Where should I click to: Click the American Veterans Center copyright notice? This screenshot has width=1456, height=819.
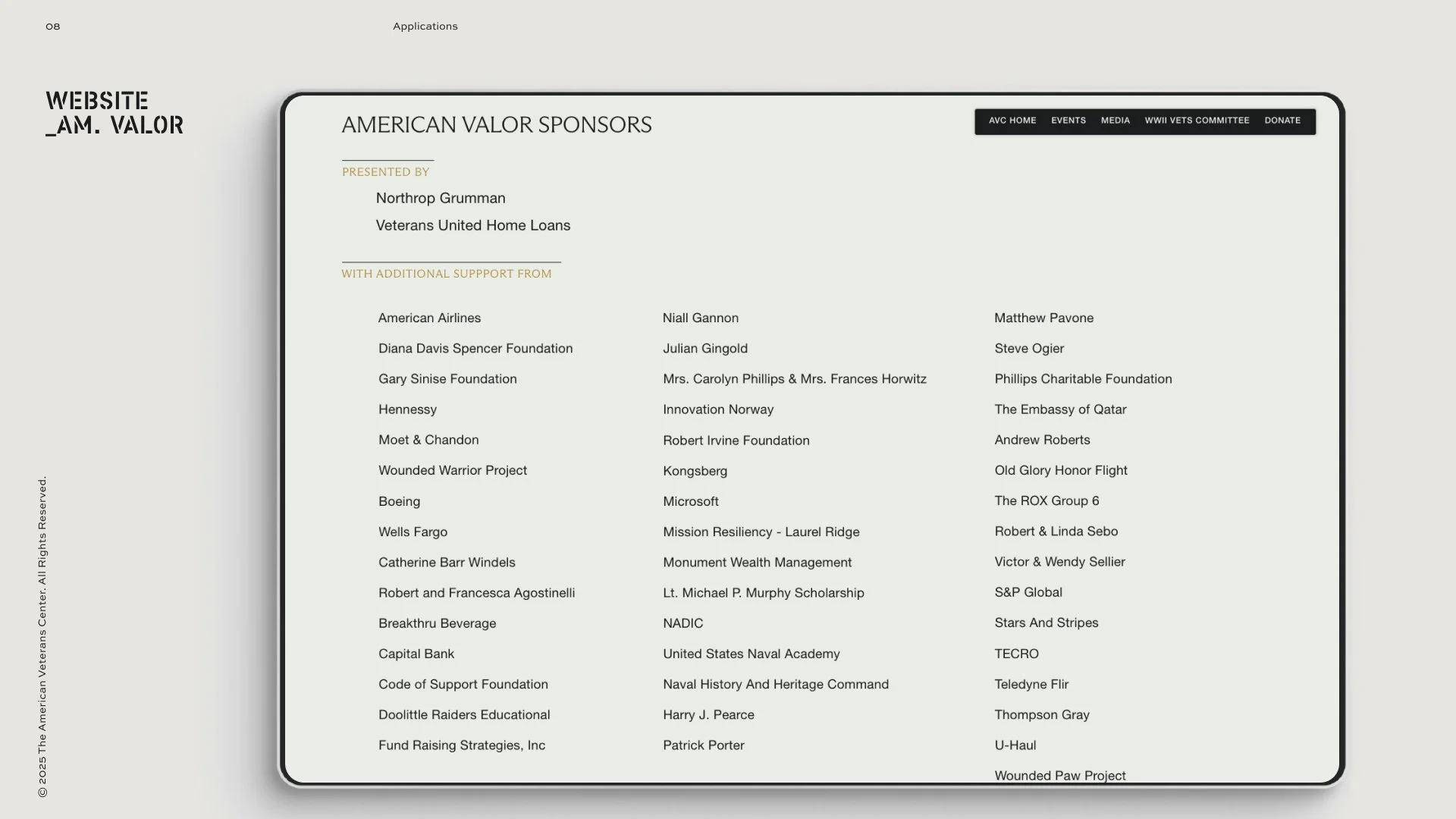pyautogui.click(x=42, y=637)
